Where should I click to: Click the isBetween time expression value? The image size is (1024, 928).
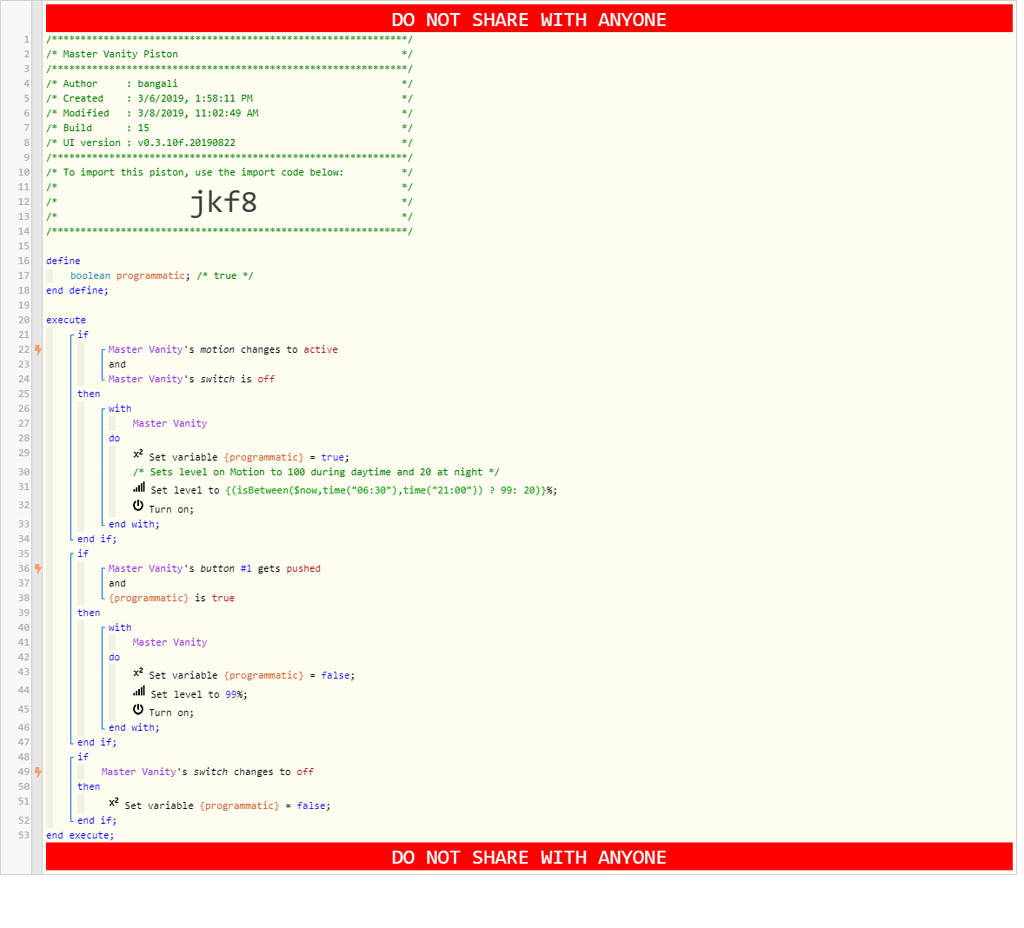click(384, 490)
